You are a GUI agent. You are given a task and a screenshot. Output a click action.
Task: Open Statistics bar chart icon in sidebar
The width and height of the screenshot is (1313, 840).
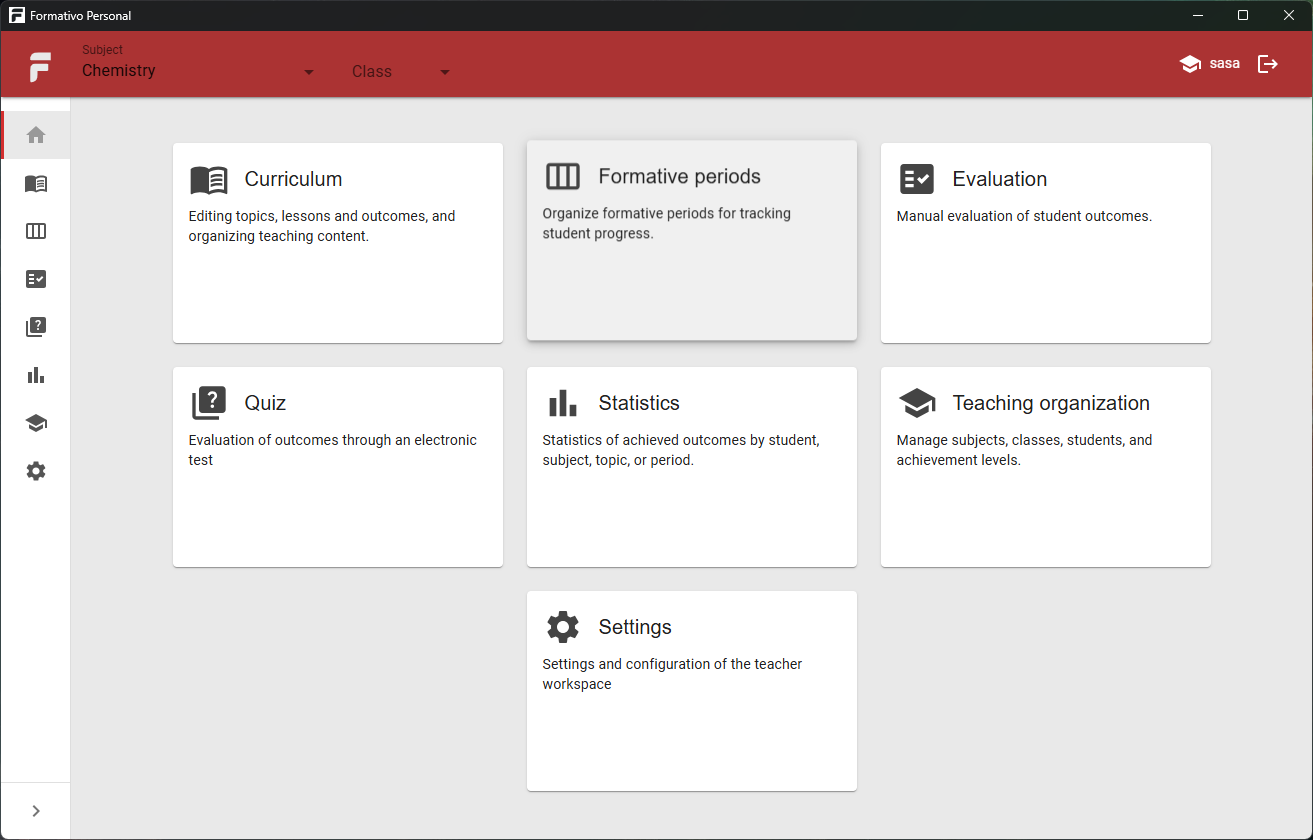click(x=36, y=375)
